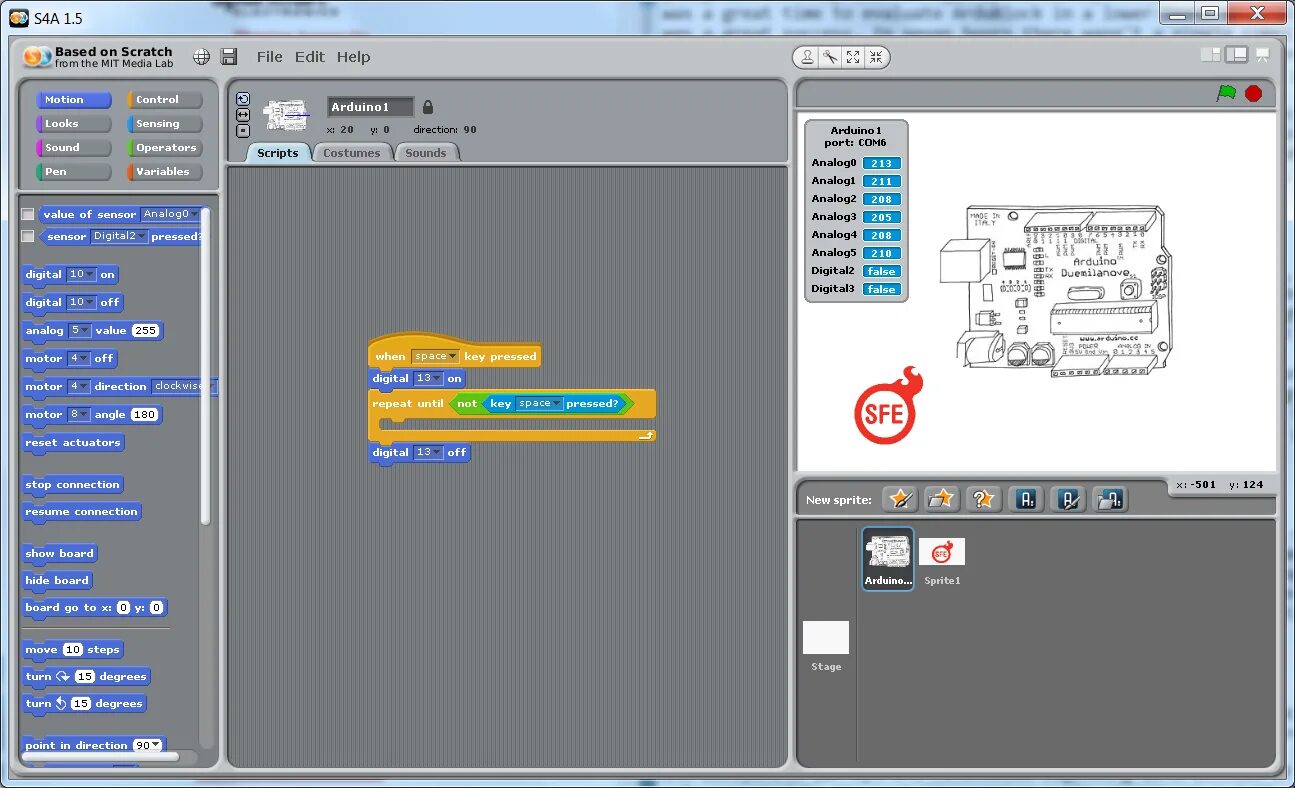The height and width of the screenshot is (788, 1295).
Task: Open pin dropdown on digital off palette block
Action: pyautogui.click(x=81, y=302)
